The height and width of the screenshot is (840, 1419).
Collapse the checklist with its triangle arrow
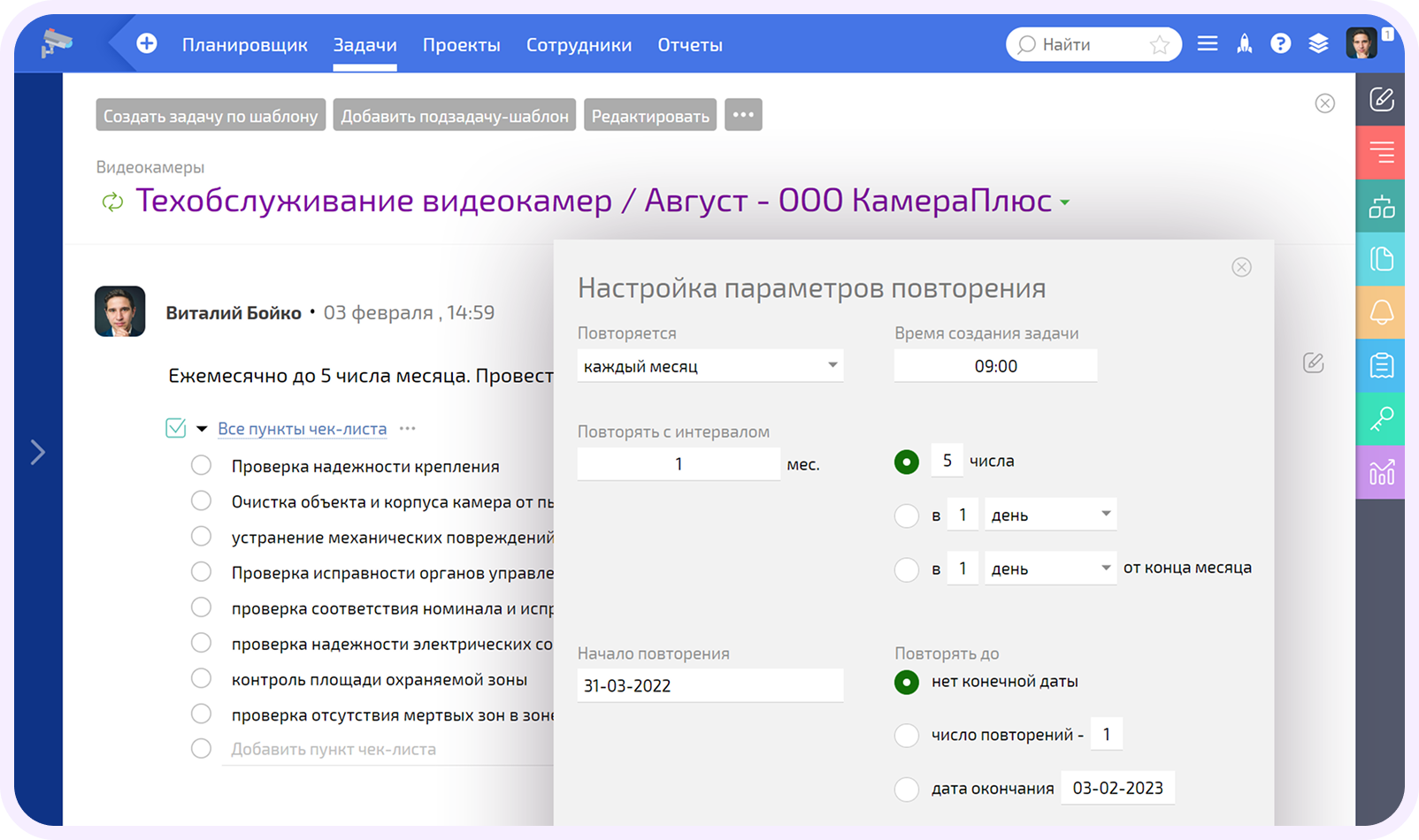202,428
